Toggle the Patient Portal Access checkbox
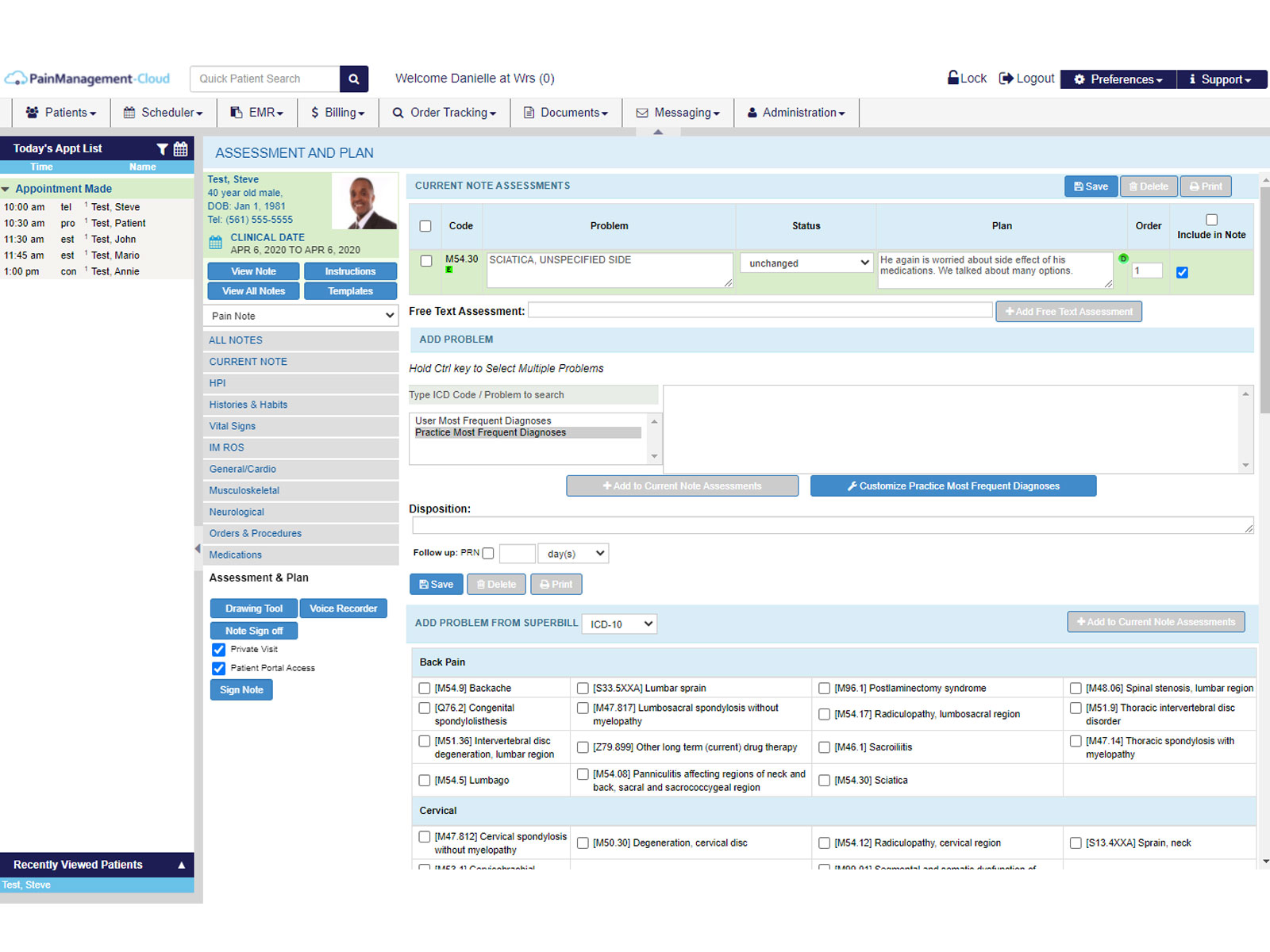Viewport: 1270px width, 952px height. click(x=218, y=669)
